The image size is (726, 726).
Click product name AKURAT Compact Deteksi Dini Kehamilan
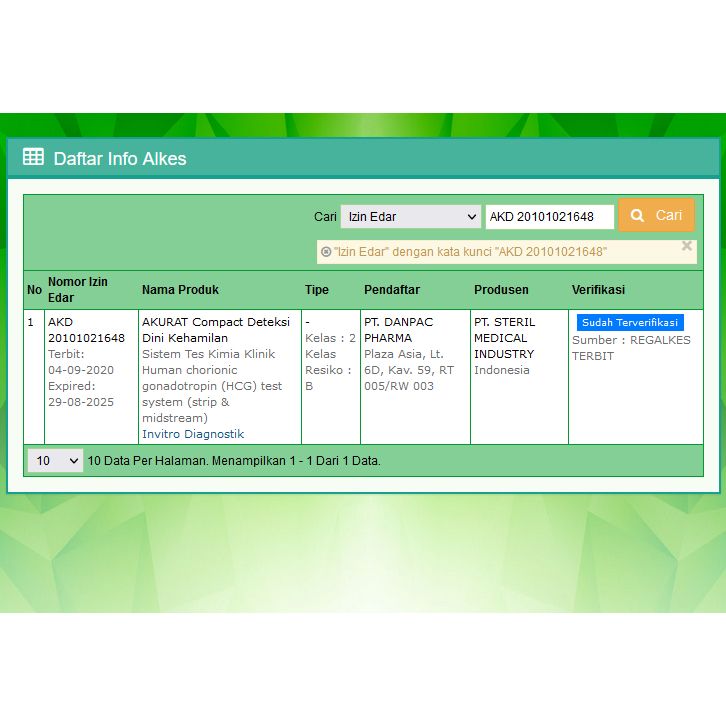coord(216,330)
